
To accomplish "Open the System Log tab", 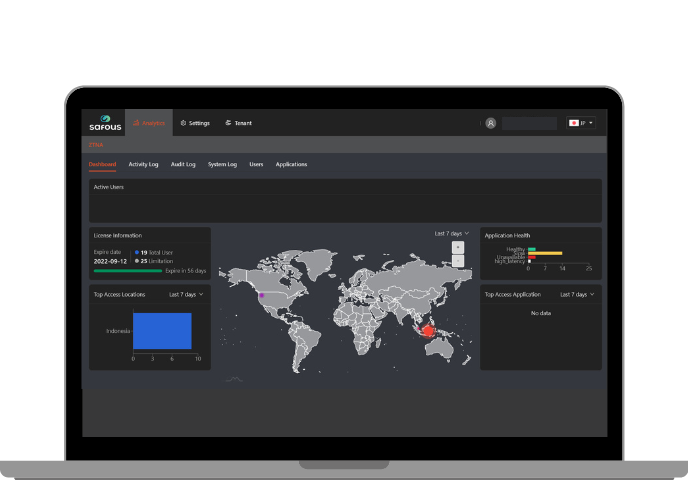I will tap(222, 164).
